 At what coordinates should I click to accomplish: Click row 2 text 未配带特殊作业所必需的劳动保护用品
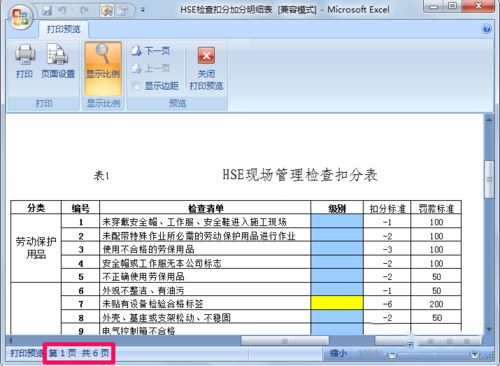[x=199, y=236]
